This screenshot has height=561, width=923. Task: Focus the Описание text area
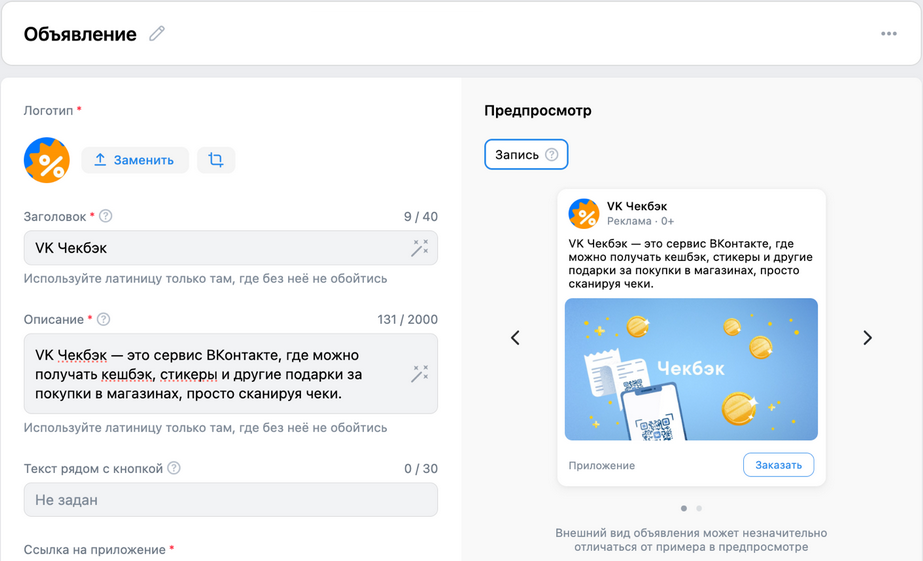click(231, 374)
